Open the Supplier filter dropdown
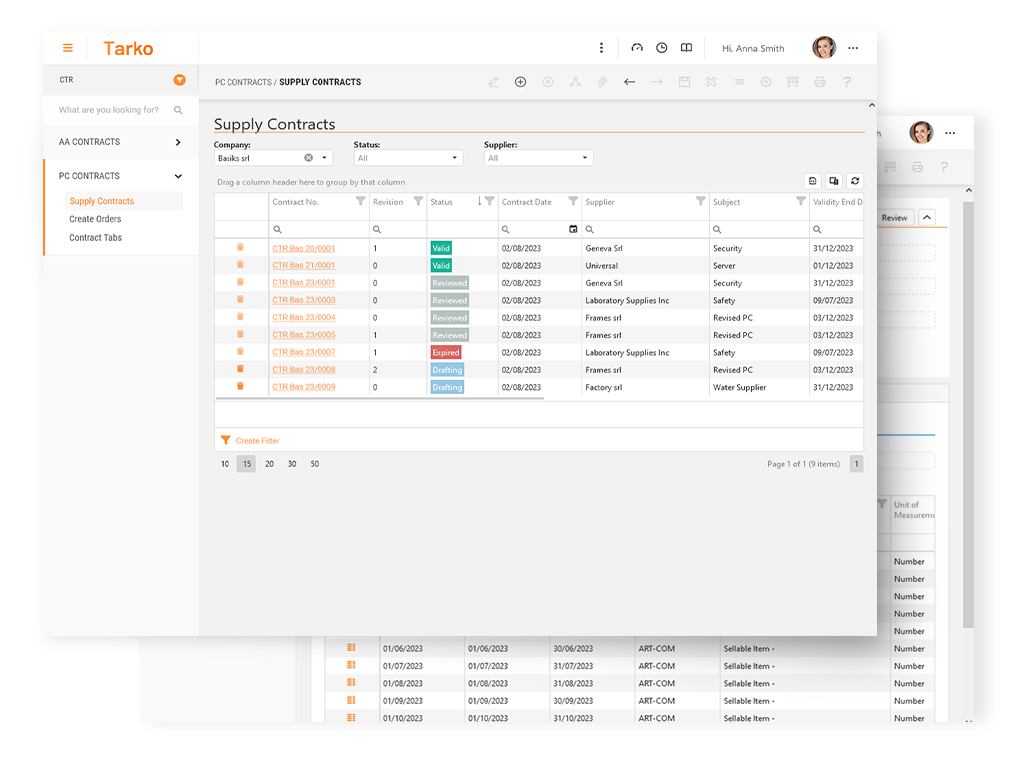The image size is (1024, 780). [585, 158]
